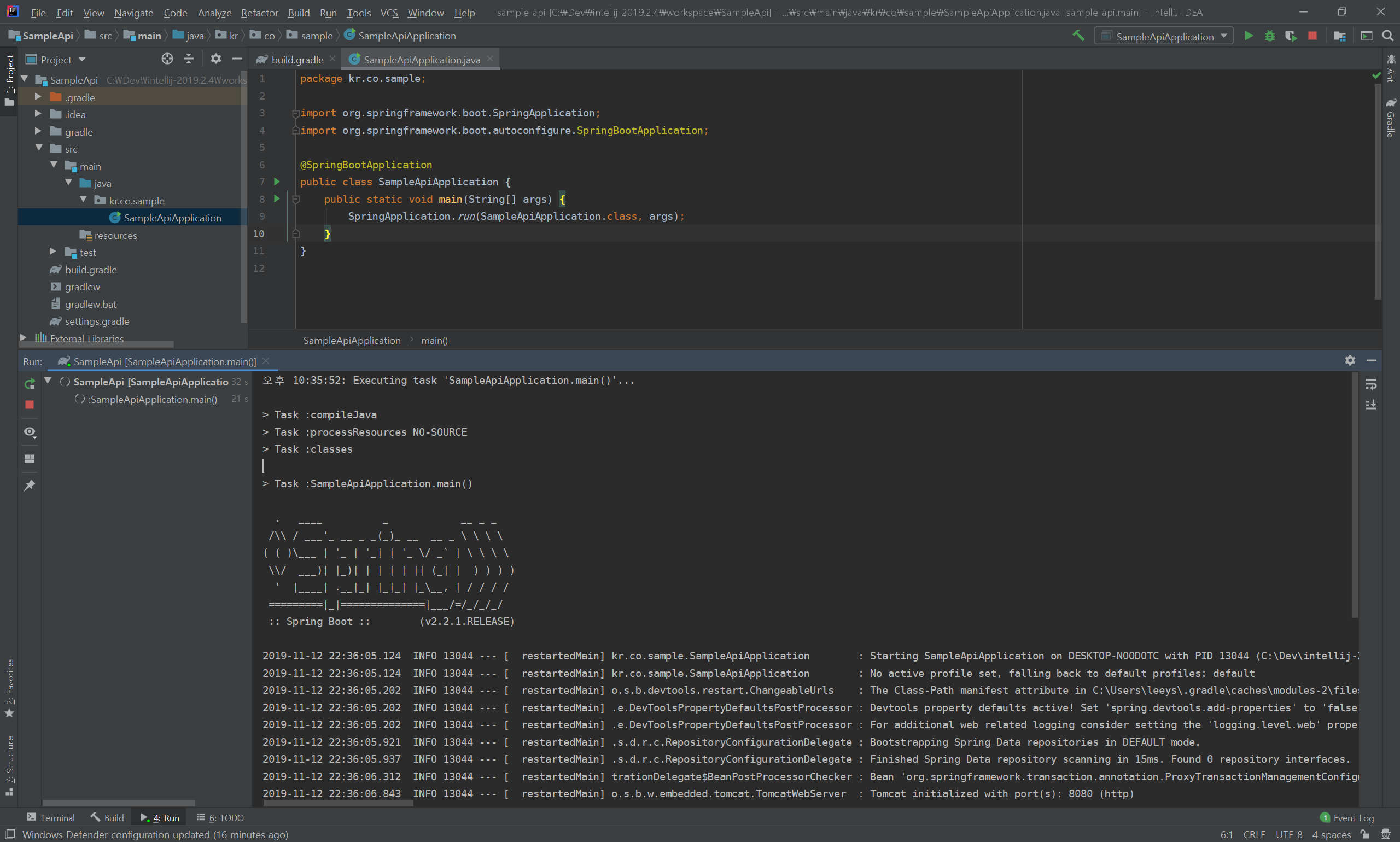Open Run panel settings gear
The height and width of the screenshot is (842, 1400).
1350,360
